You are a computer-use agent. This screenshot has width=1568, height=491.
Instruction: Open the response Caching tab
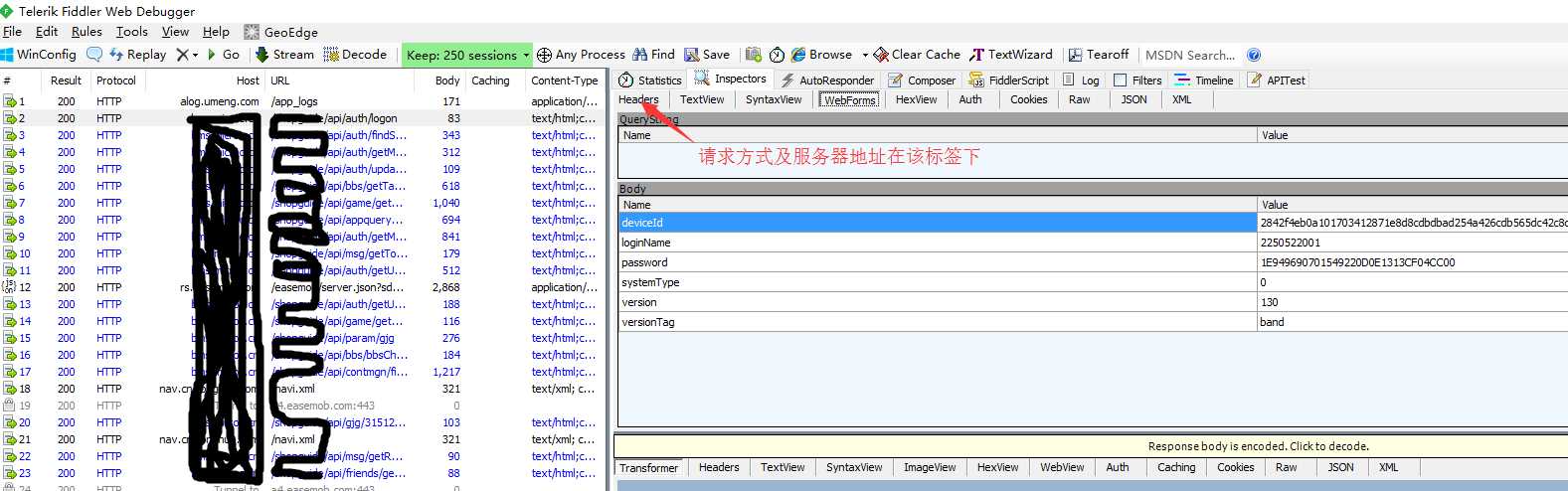[1176, 467]
